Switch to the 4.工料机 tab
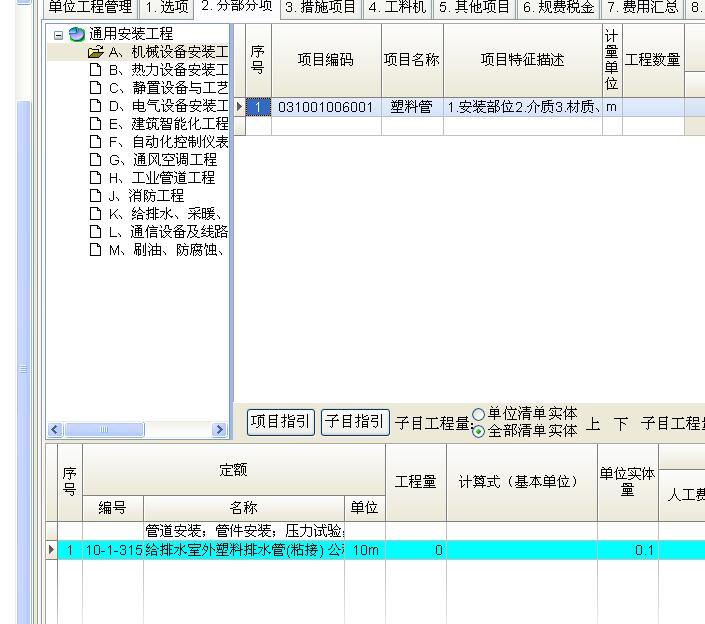 coord(397,7)
